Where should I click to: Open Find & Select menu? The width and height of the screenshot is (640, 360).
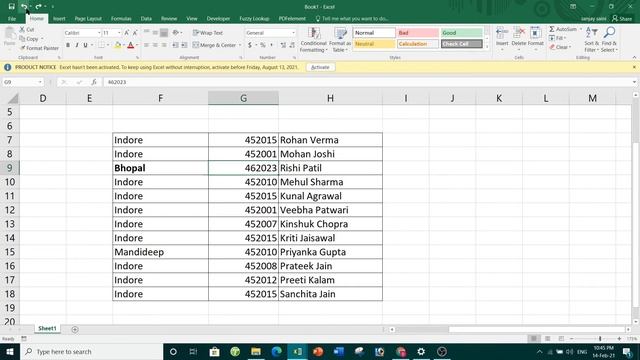(609, 40)
